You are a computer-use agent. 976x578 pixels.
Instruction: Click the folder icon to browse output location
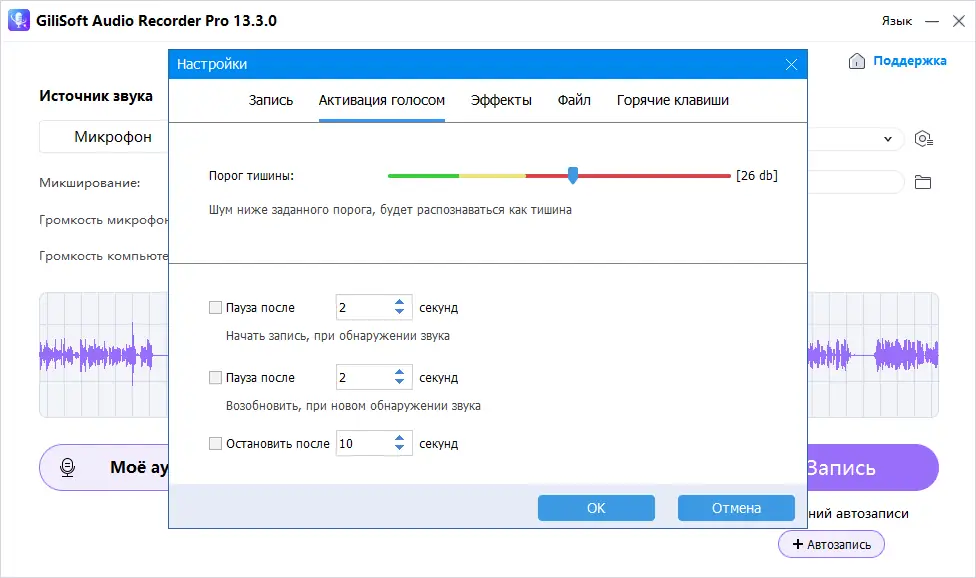(923, 182)
